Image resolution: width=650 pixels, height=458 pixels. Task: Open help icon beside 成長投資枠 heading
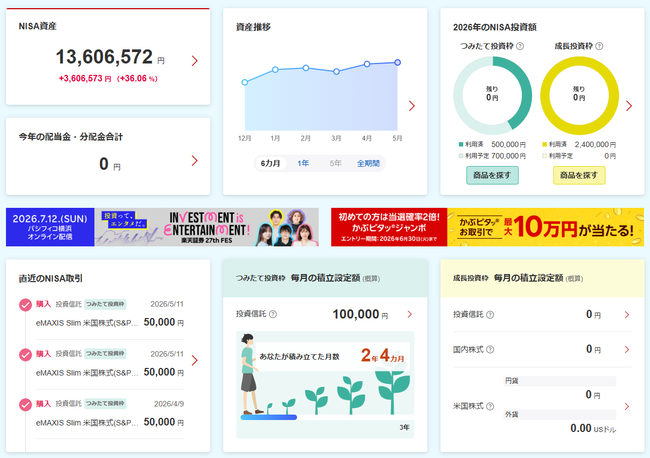point(599,46)
